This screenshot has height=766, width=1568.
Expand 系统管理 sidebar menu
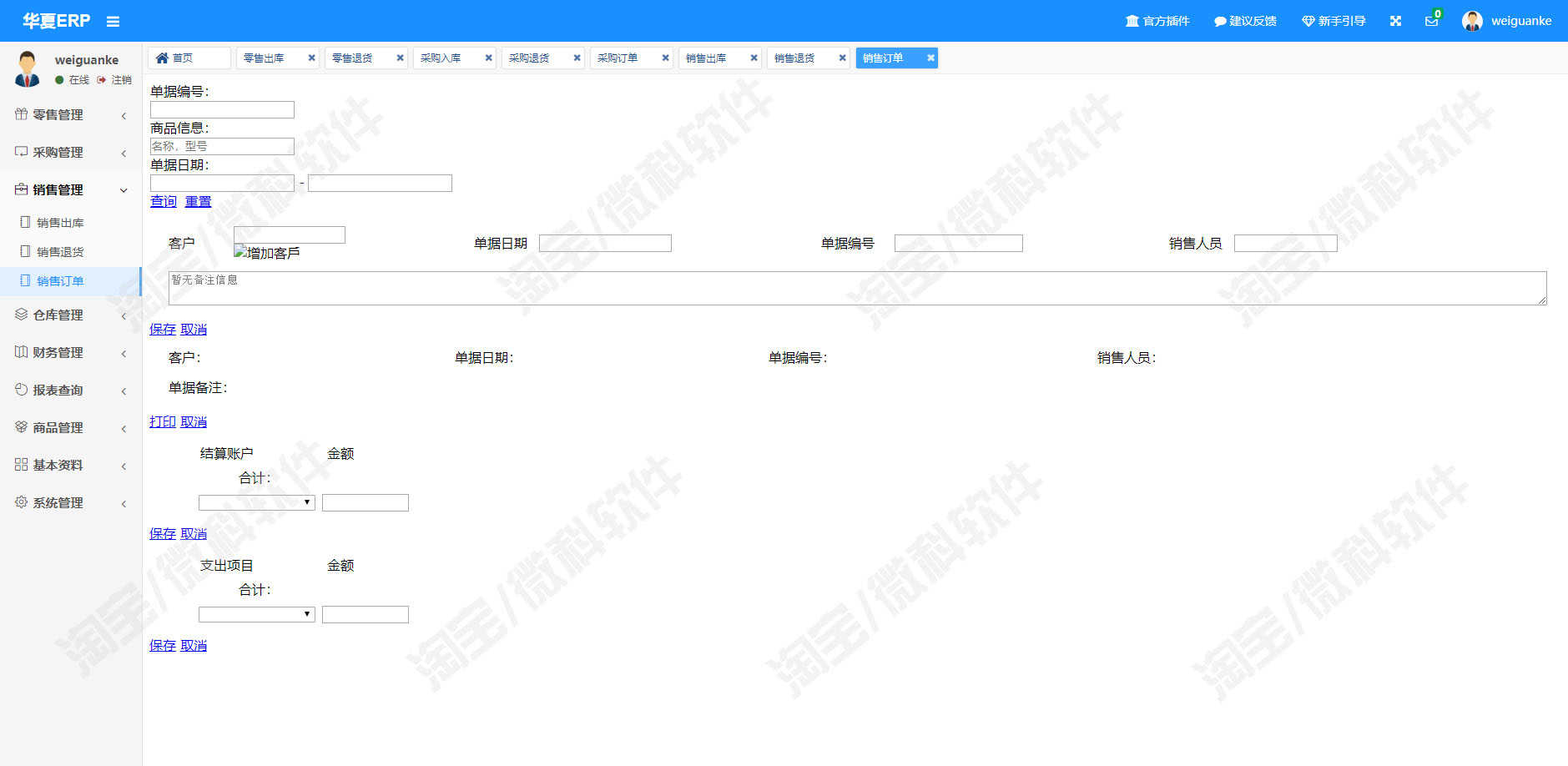[71, 503]
